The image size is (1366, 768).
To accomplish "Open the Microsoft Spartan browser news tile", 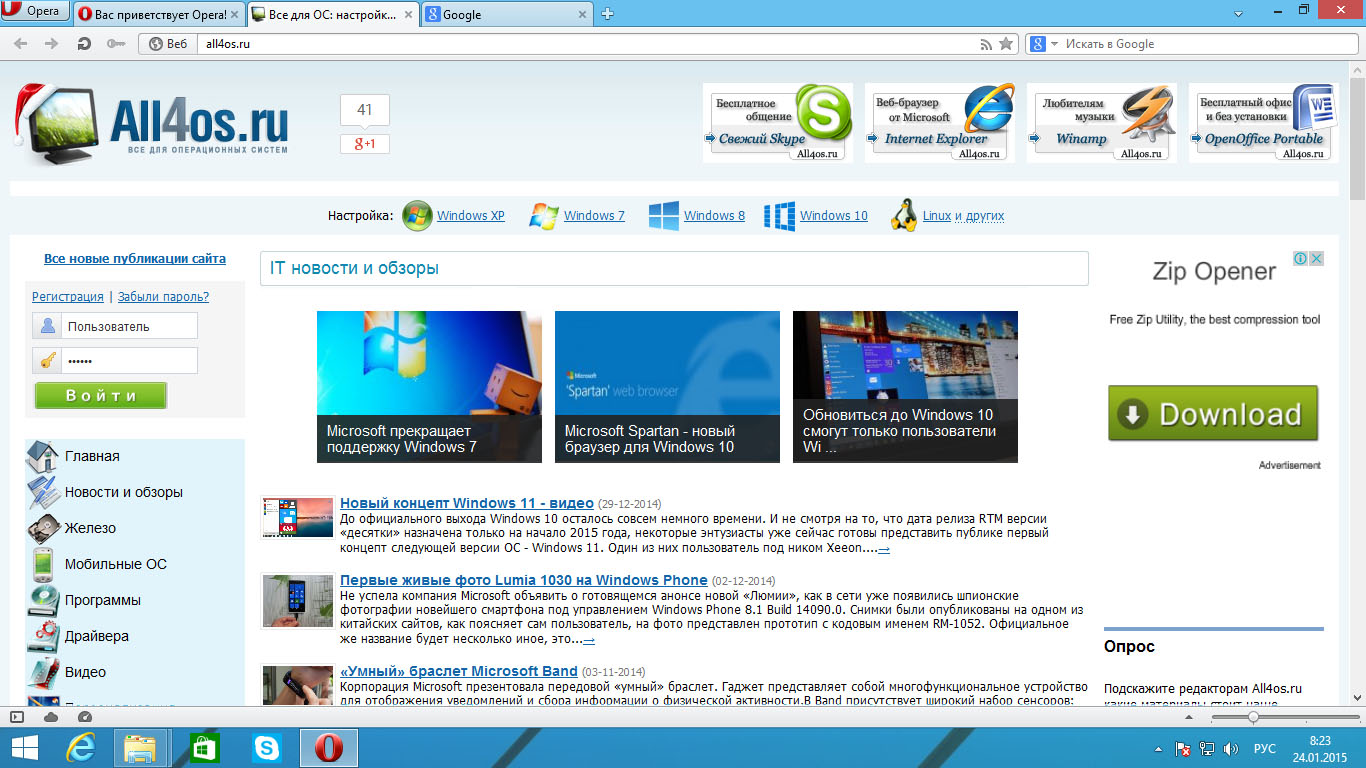I will coord(667,387).
